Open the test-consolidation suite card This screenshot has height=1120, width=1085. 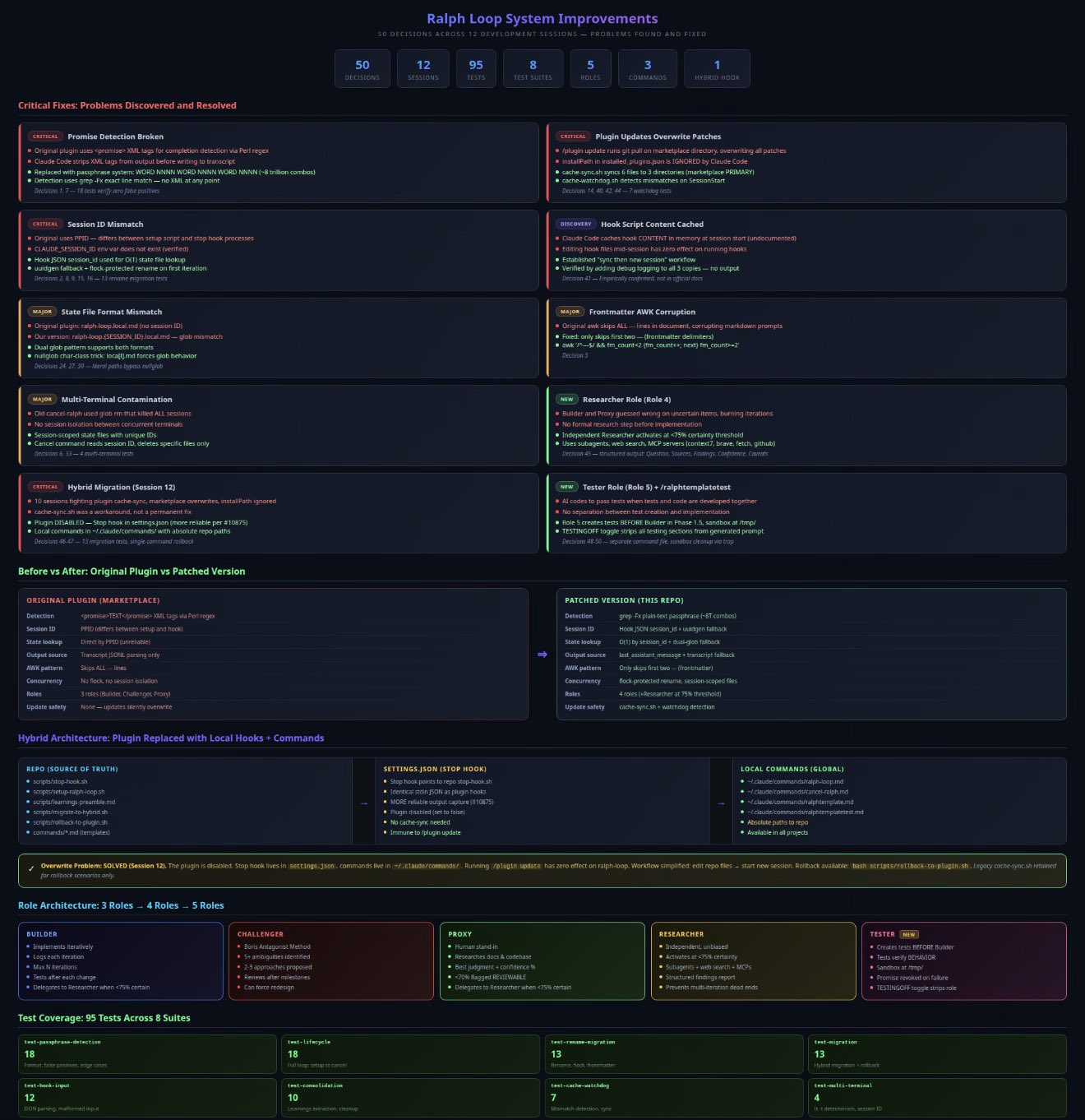point(411,1097)
